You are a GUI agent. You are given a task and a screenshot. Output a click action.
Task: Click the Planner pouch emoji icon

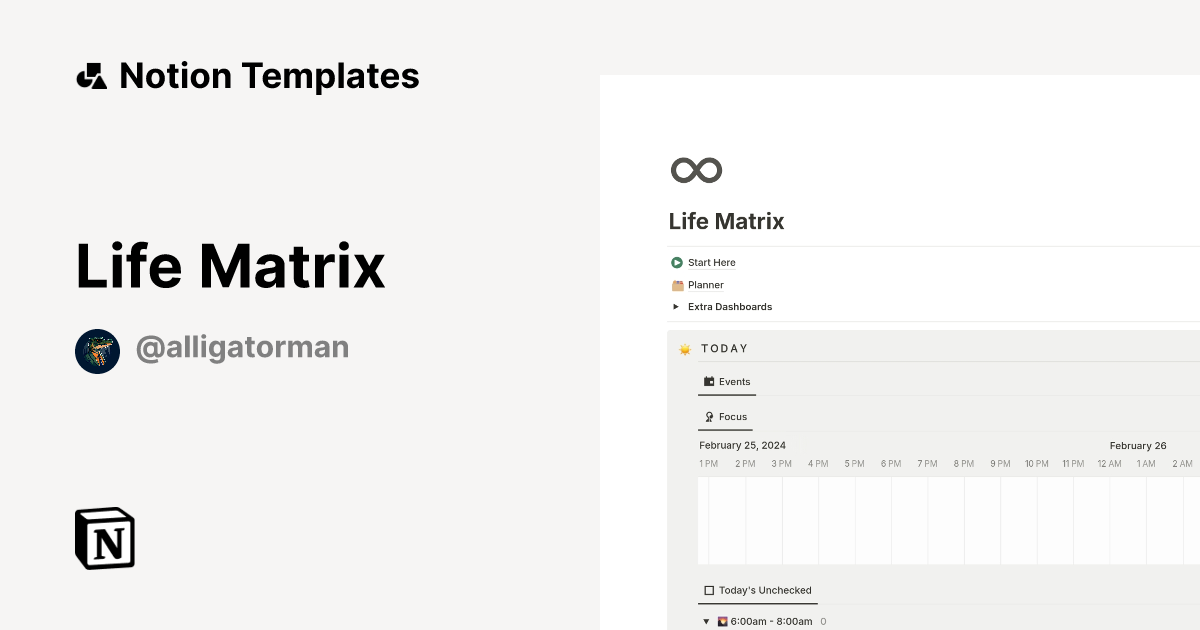pyautogui.click(x=678, y=285)
